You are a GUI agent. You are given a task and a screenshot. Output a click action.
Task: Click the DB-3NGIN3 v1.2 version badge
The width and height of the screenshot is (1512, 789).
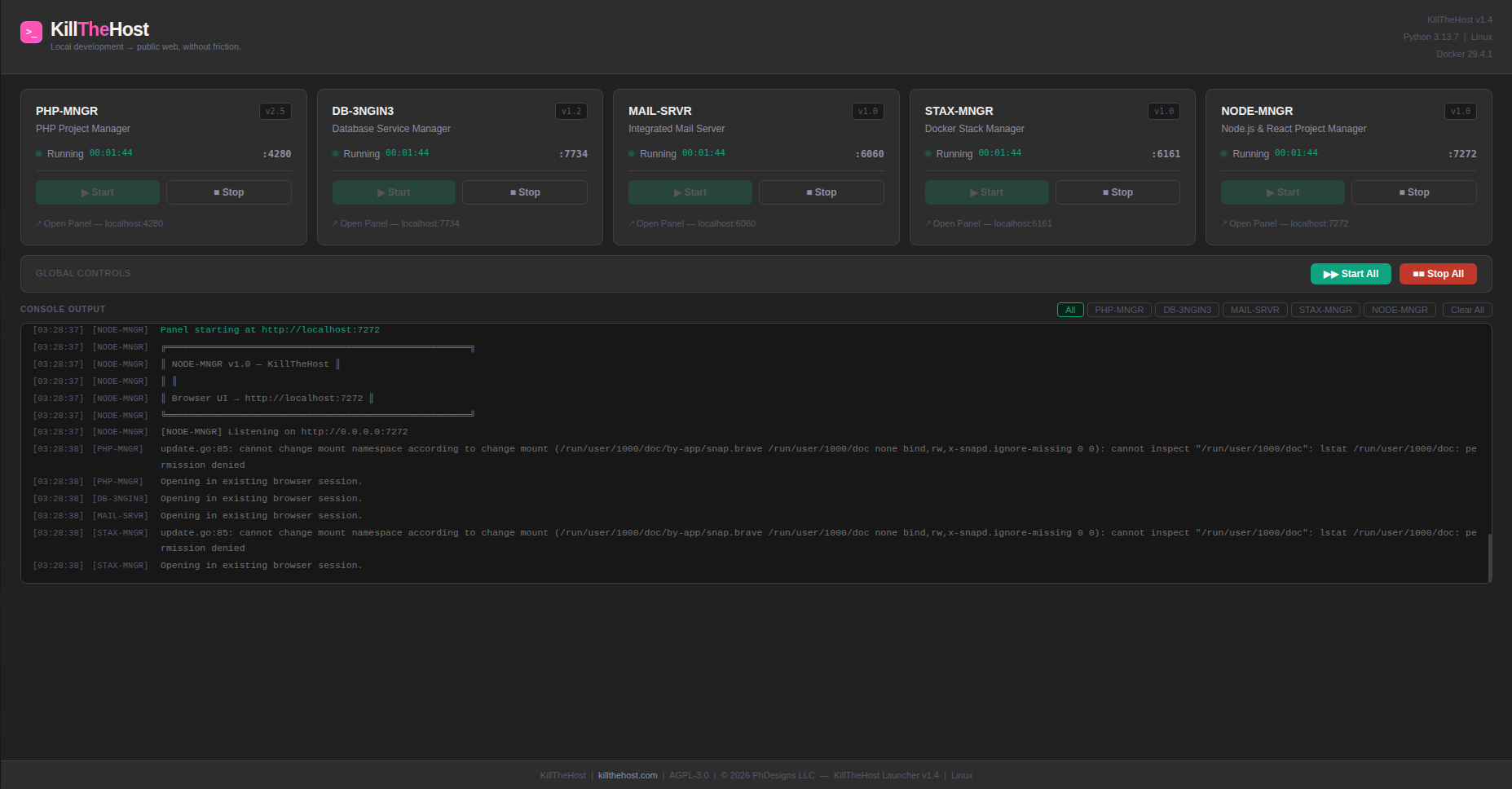click(571, 111)
